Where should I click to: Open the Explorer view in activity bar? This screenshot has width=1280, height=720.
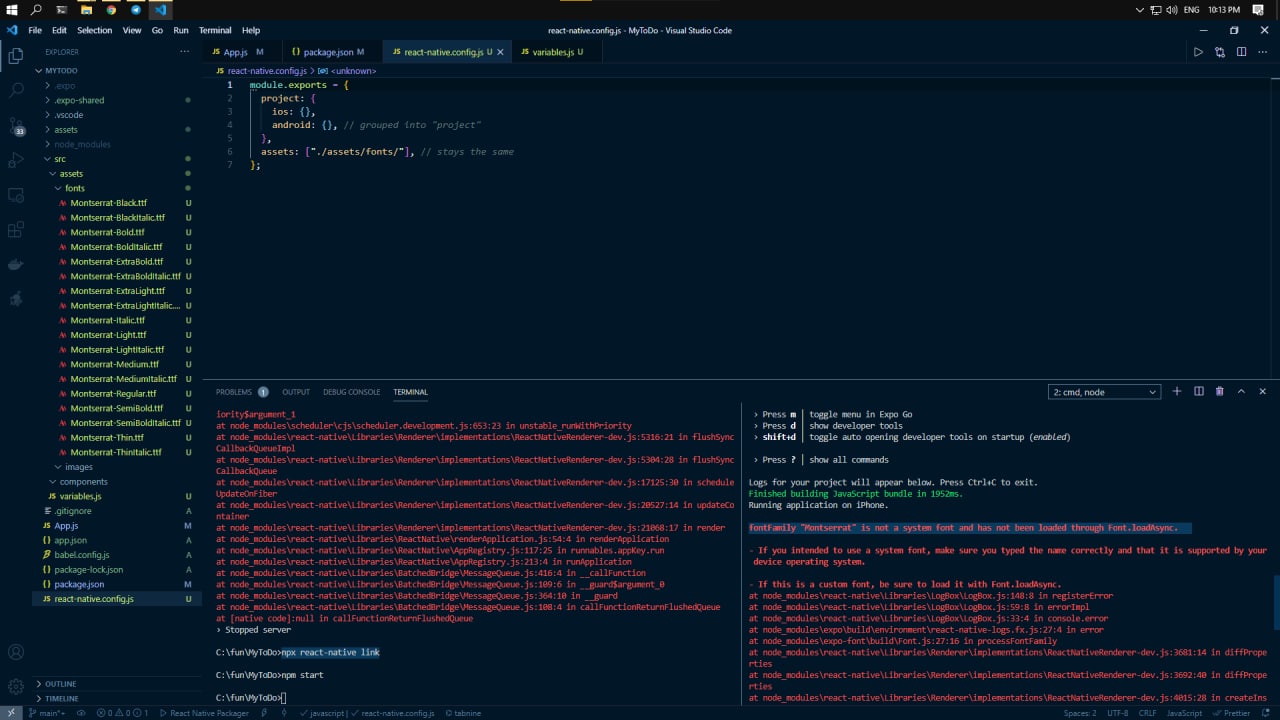[16, 56]
